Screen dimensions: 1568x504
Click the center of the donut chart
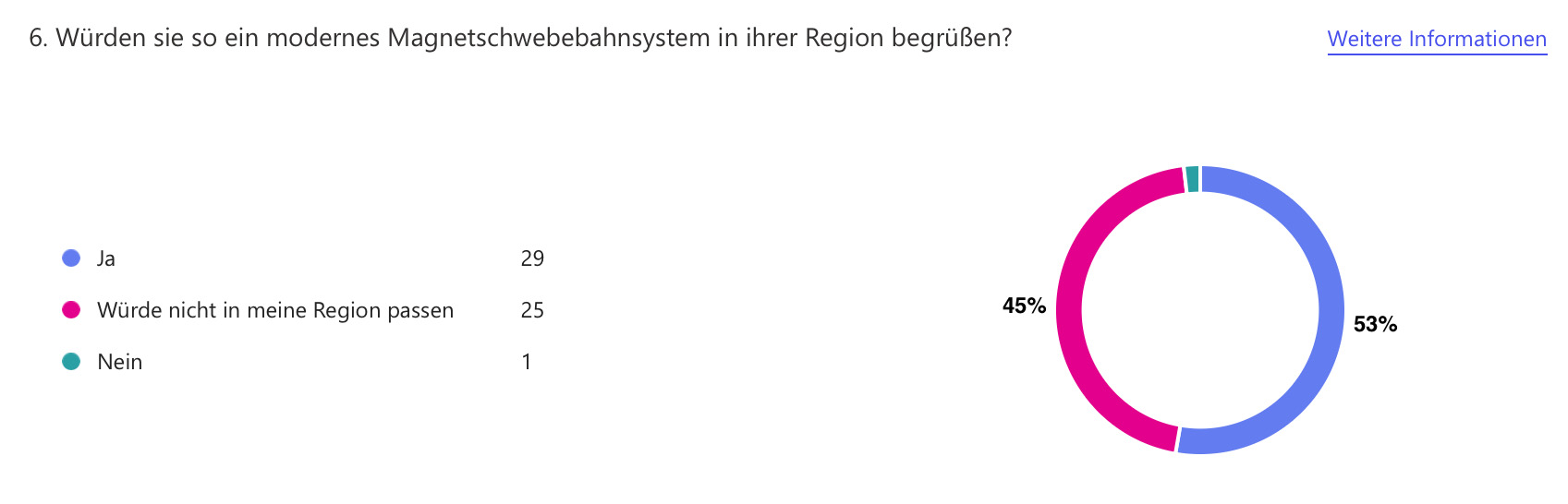(x=1200, y=310)
